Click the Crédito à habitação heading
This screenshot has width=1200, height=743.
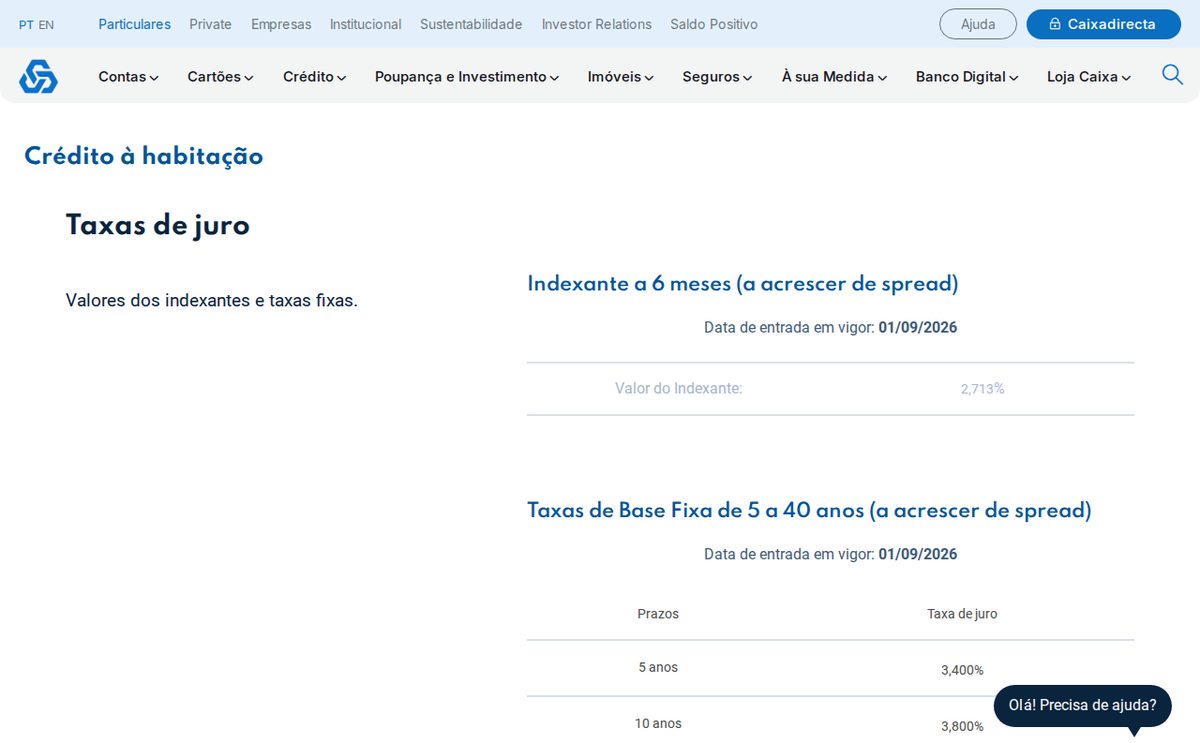(144, 156)
